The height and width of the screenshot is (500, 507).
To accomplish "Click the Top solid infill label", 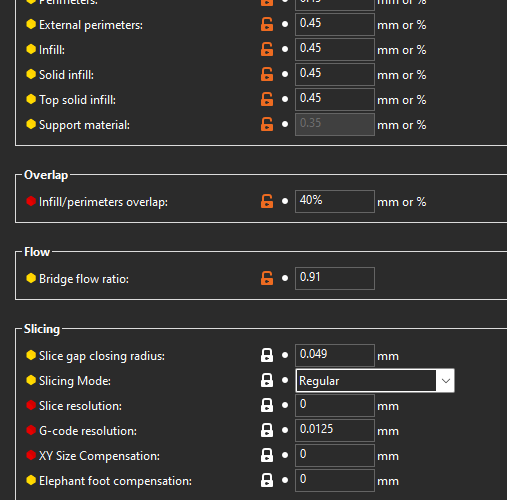I will [x=77, y=100].
